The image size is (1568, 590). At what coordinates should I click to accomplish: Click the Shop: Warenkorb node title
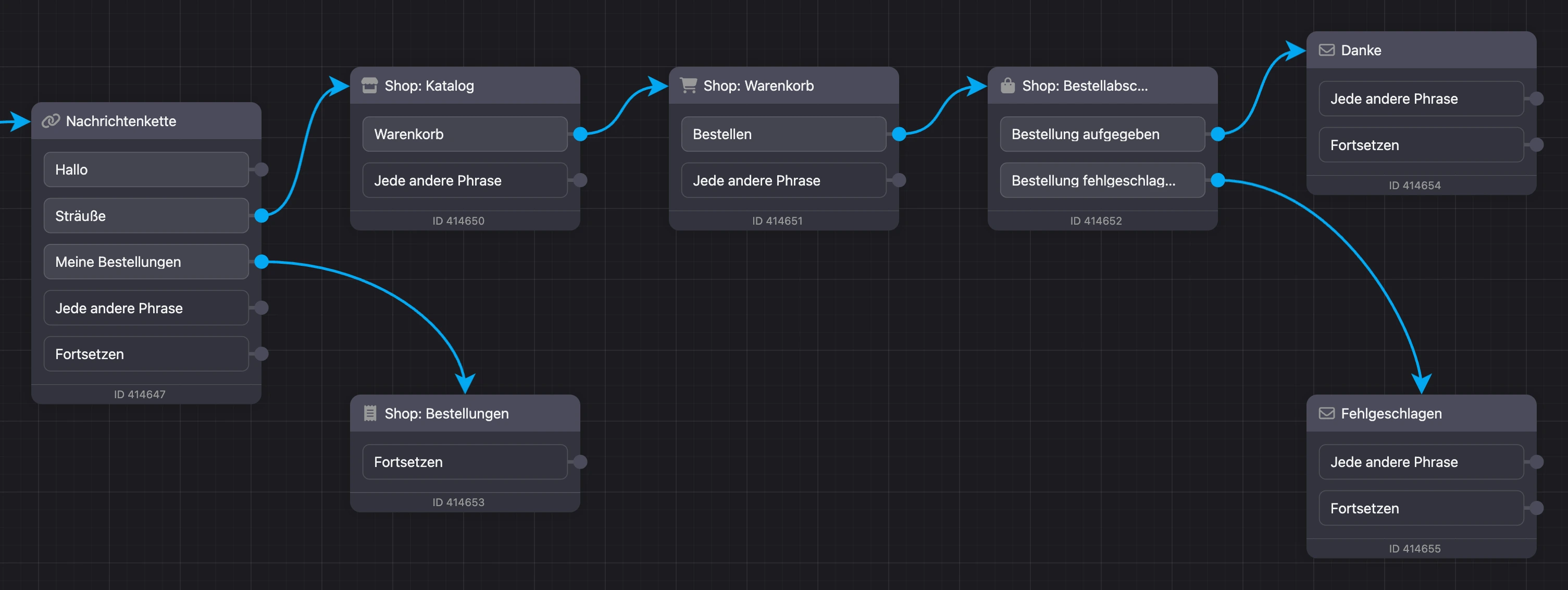click(758, 86)
